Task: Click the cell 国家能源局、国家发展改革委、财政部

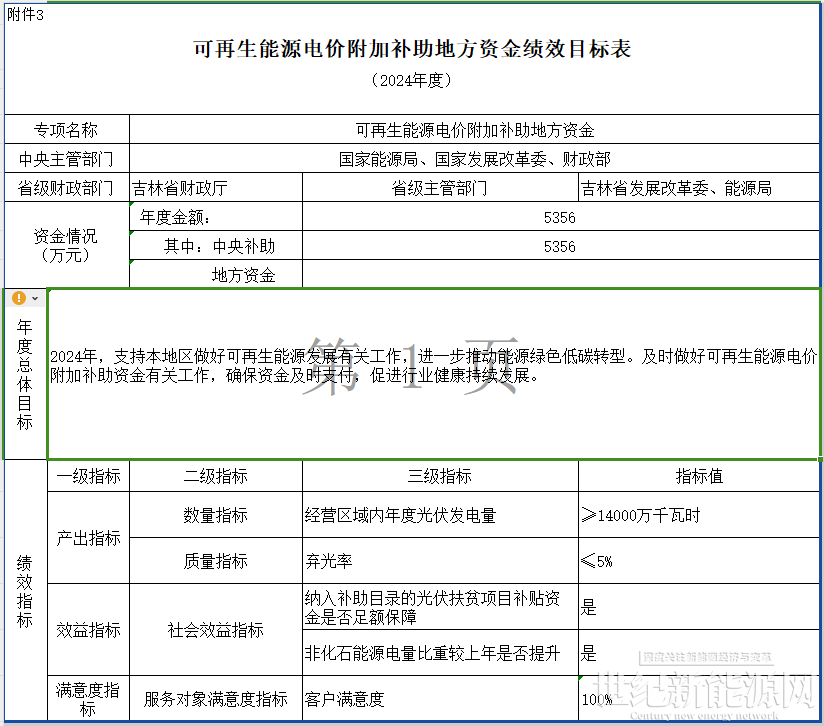Action: pyautogui.click(x=475, y=158)
